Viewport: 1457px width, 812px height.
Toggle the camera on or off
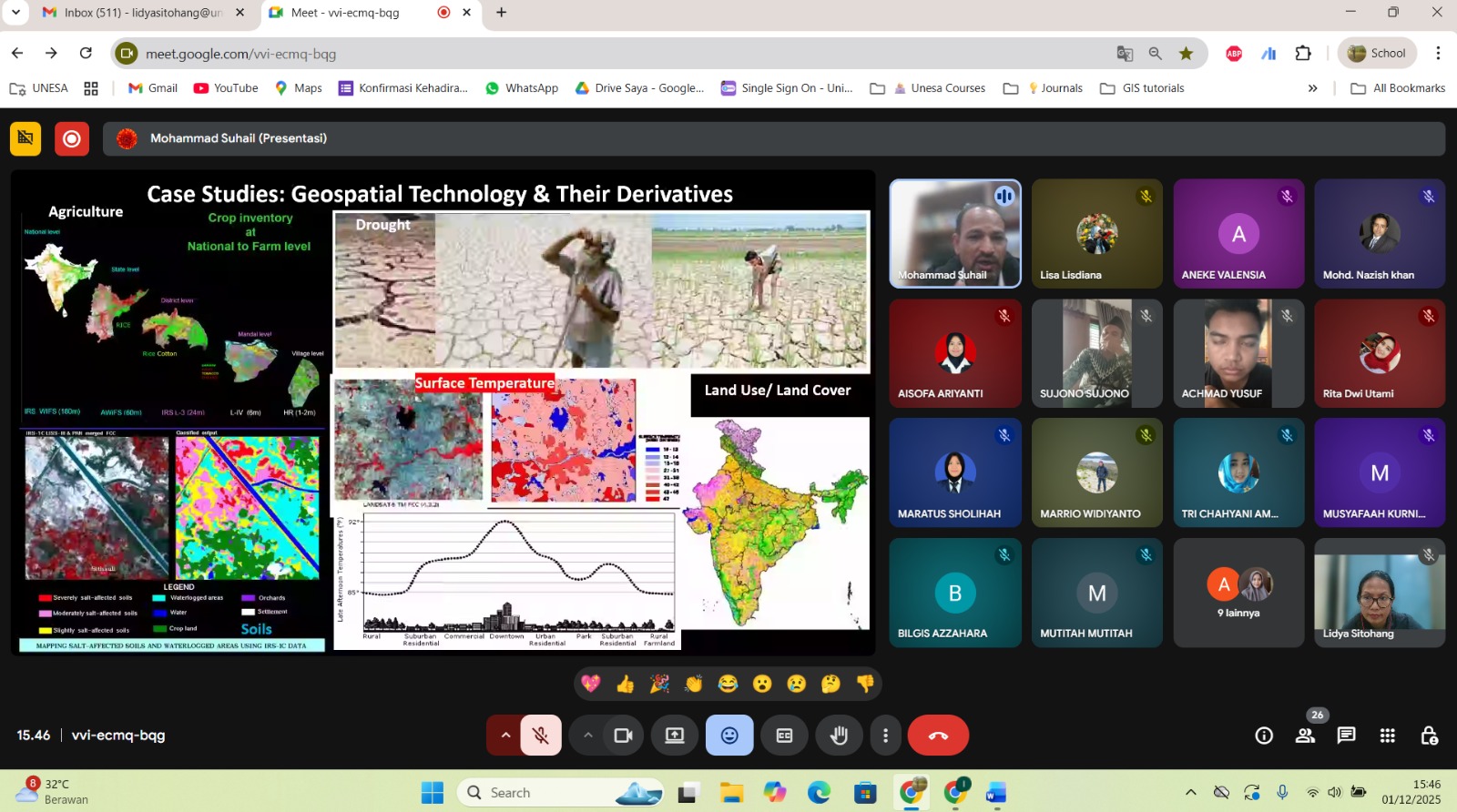tap(623, 736)
